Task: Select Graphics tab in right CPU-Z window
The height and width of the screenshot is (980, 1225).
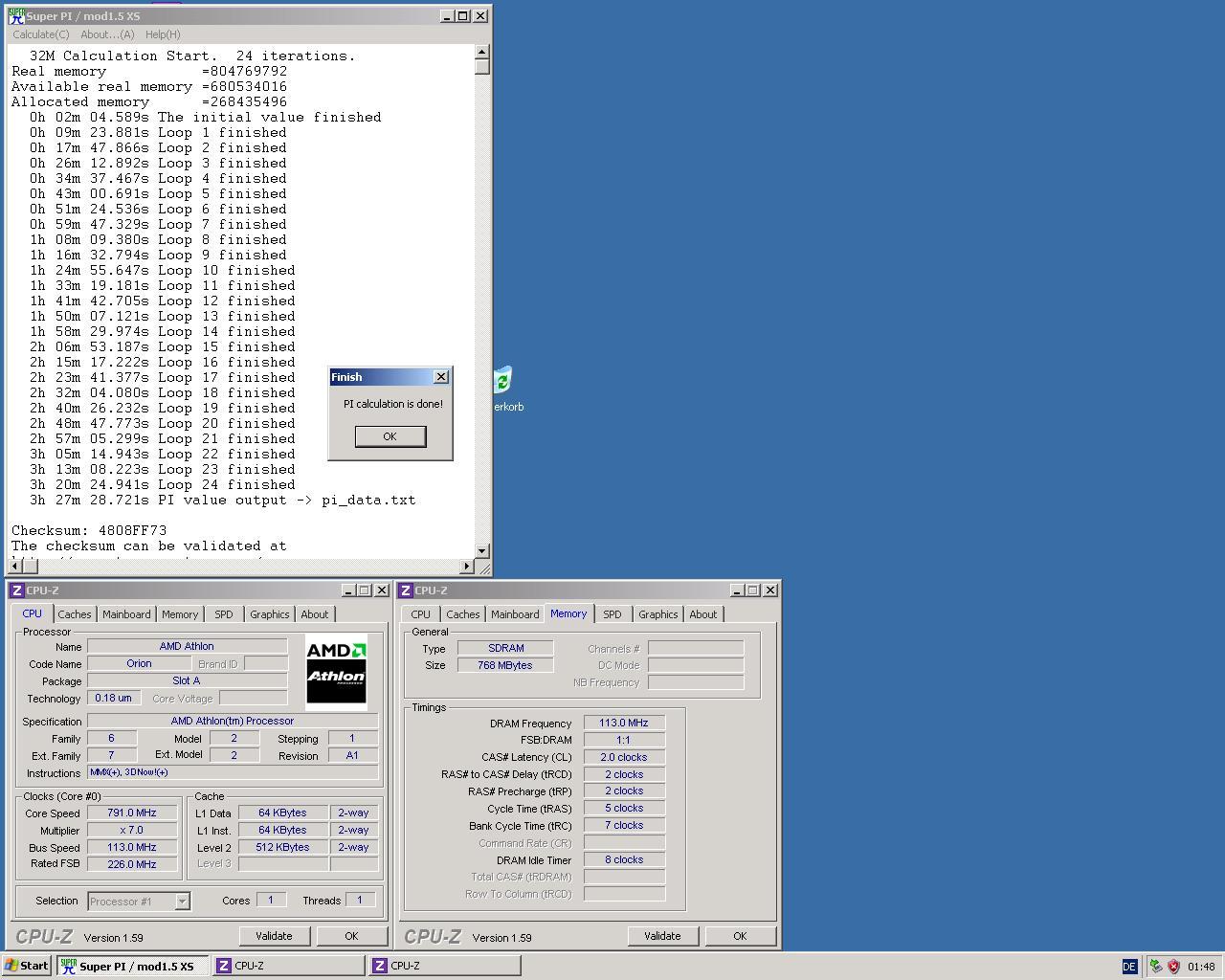Action: 657,614
